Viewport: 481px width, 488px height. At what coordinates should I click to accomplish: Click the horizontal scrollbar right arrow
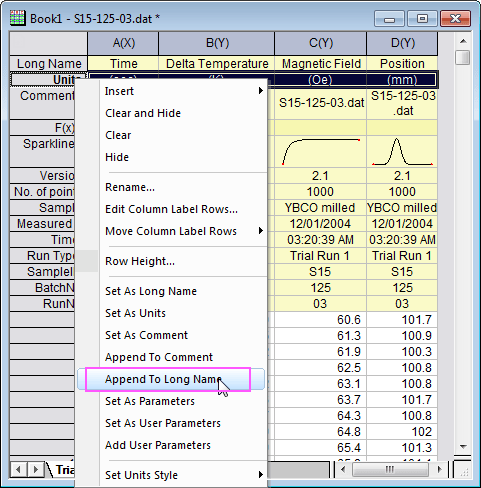point(440,470)
